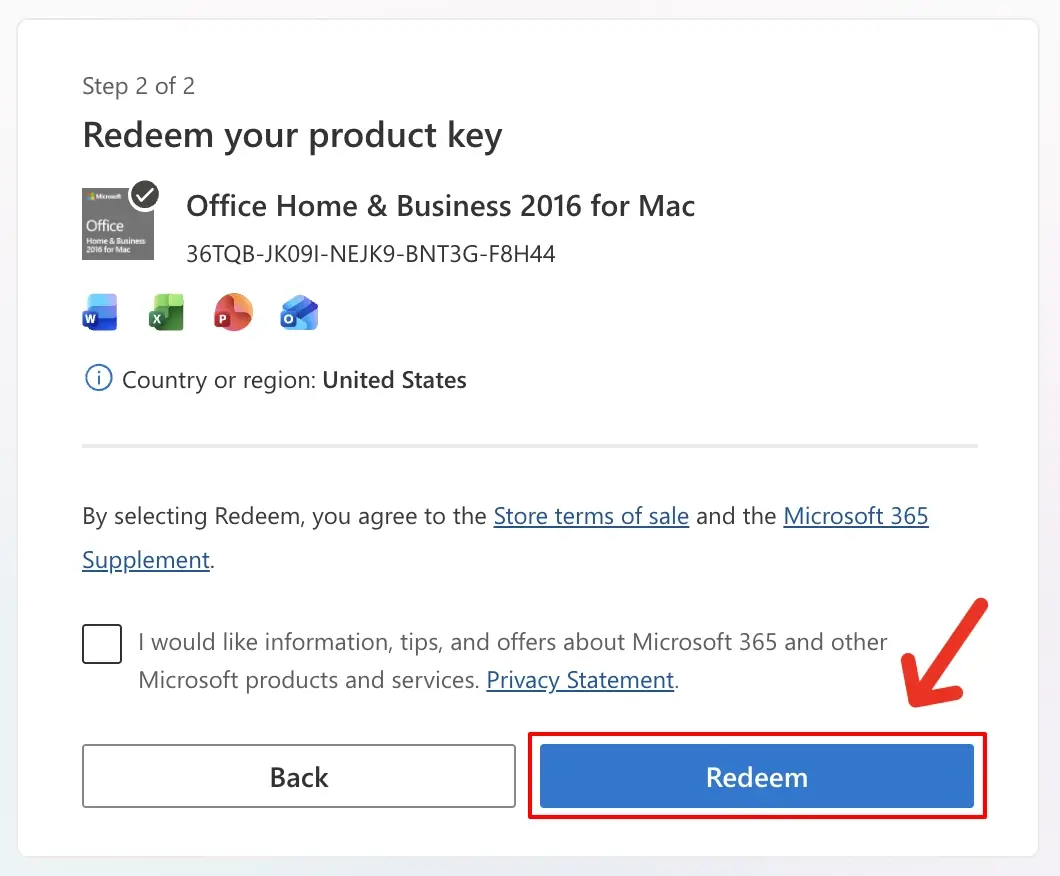Click the Excel app icon

167,313
